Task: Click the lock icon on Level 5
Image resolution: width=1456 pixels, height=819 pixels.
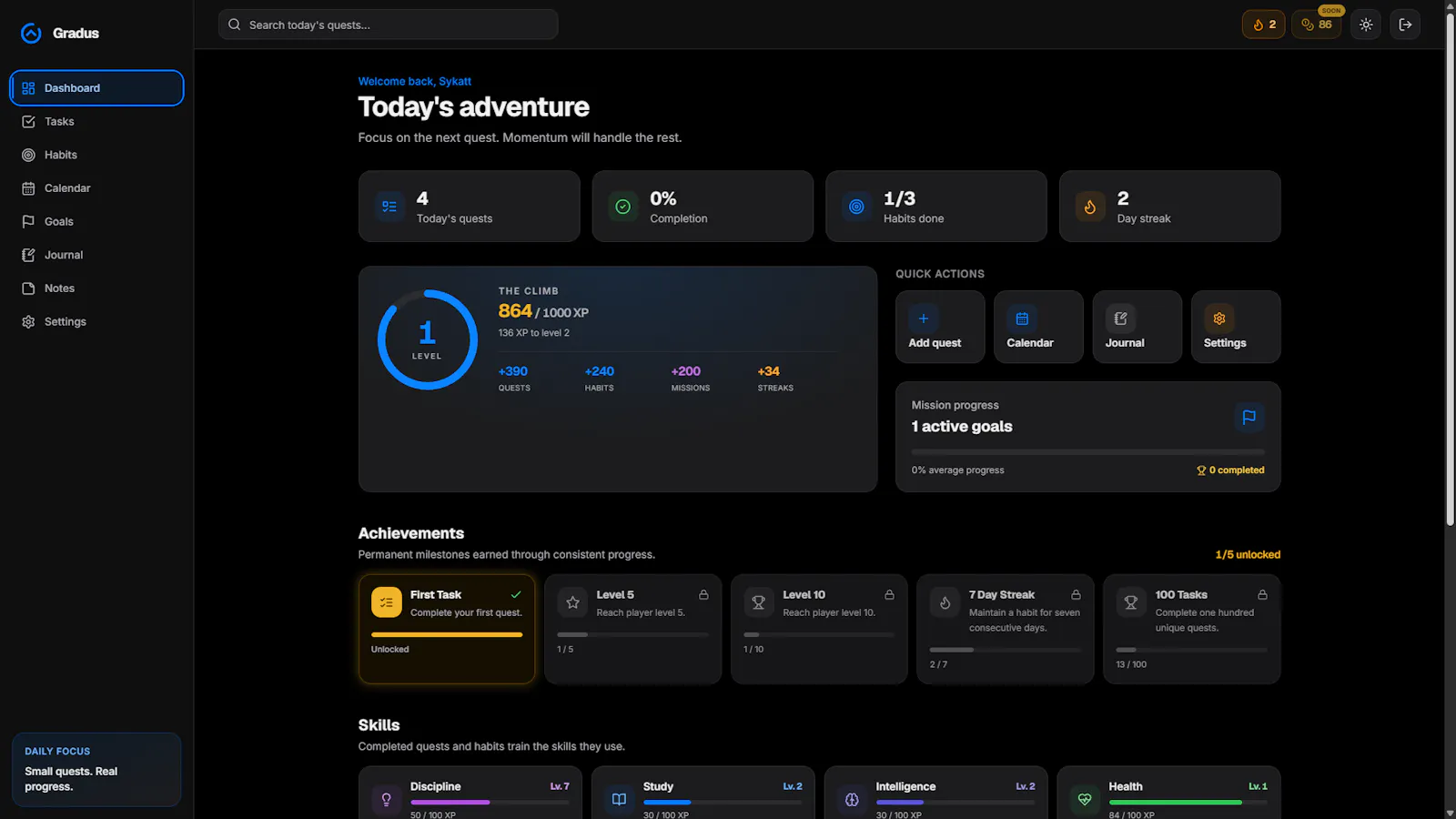Action: pyautogui.click(x=703, y=595)
